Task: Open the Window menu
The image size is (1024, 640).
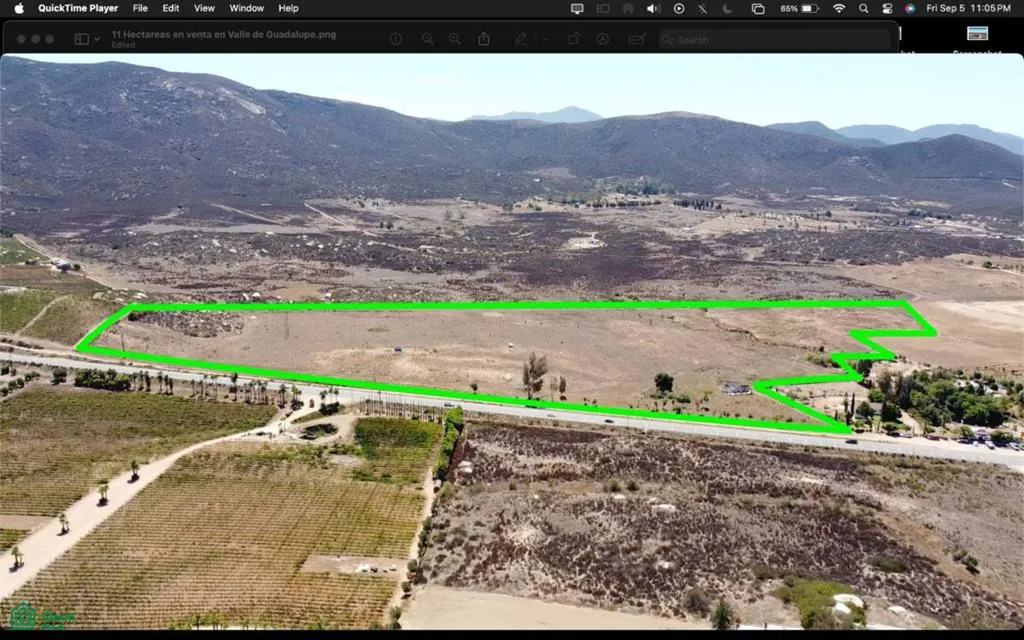Action: click(x=246, y=8)
